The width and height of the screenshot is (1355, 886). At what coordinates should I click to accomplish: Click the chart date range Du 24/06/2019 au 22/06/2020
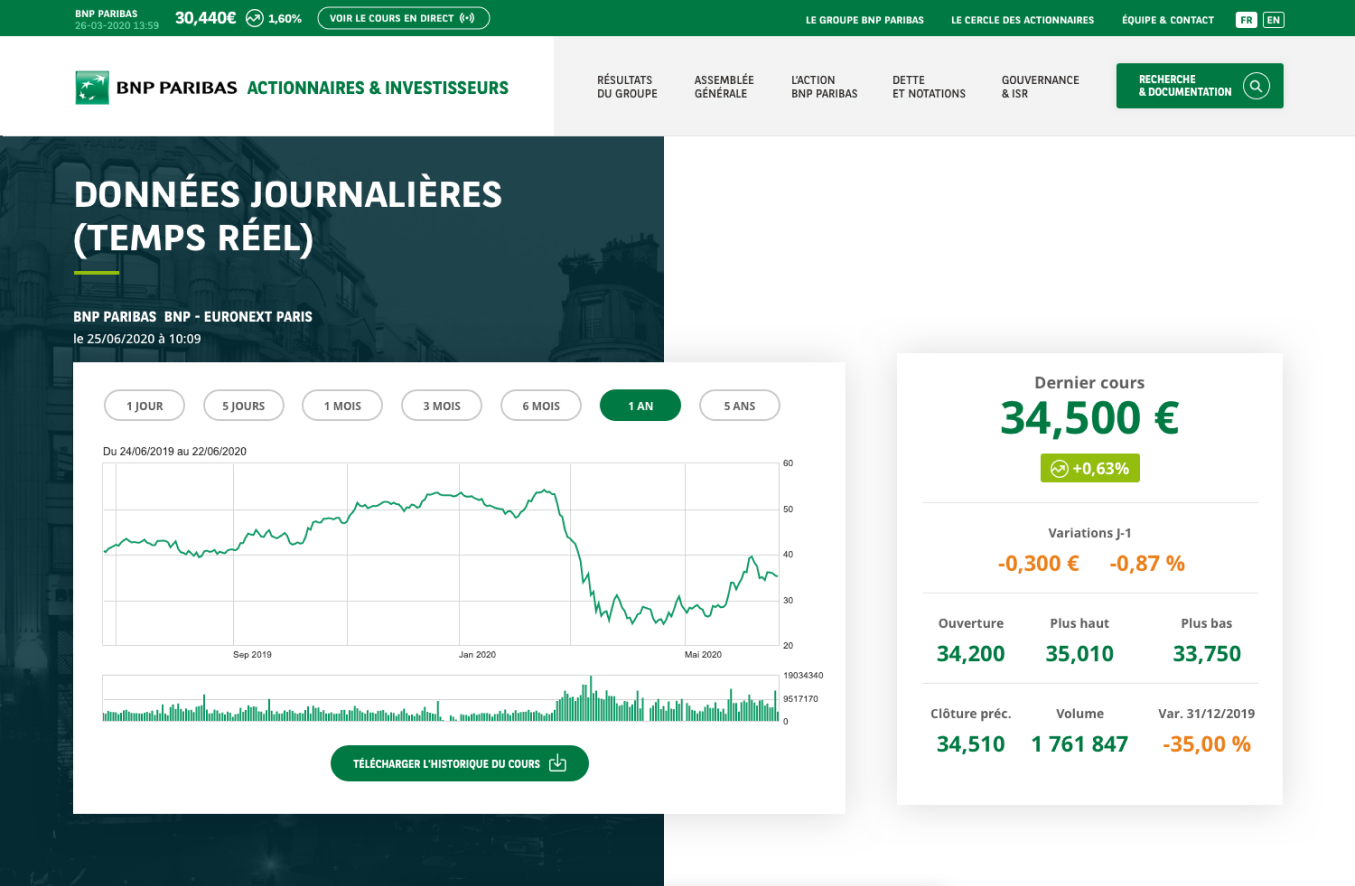(175, 451)
